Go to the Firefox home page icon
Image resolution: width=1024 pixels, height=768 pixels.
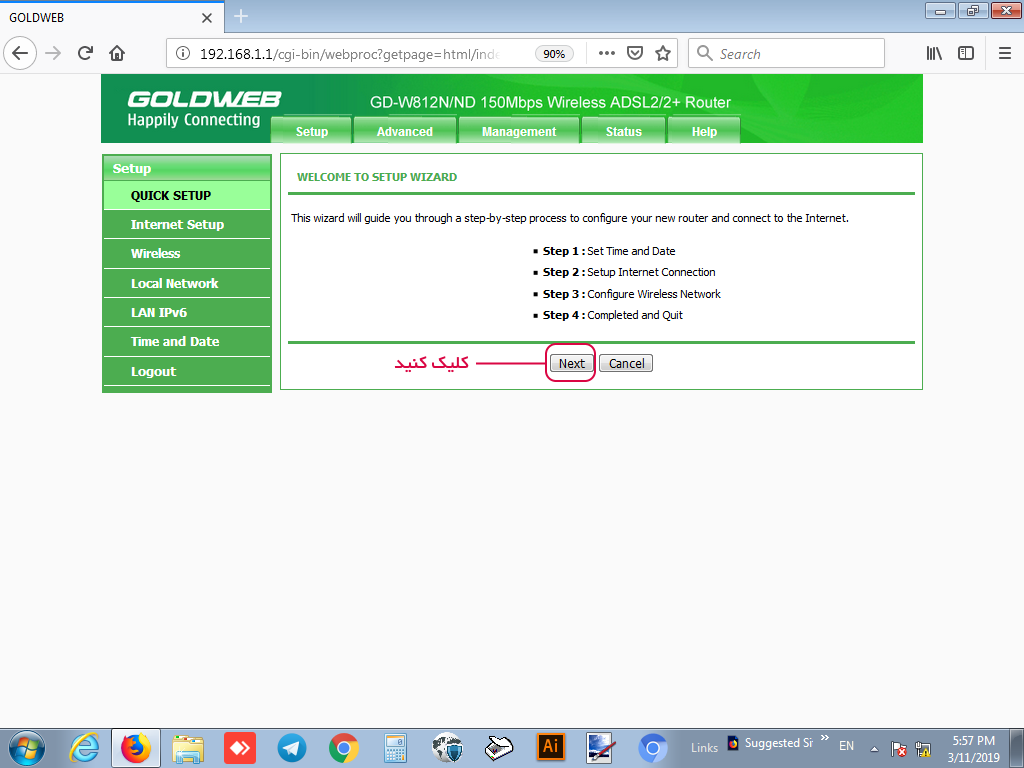tap(117, 53)
